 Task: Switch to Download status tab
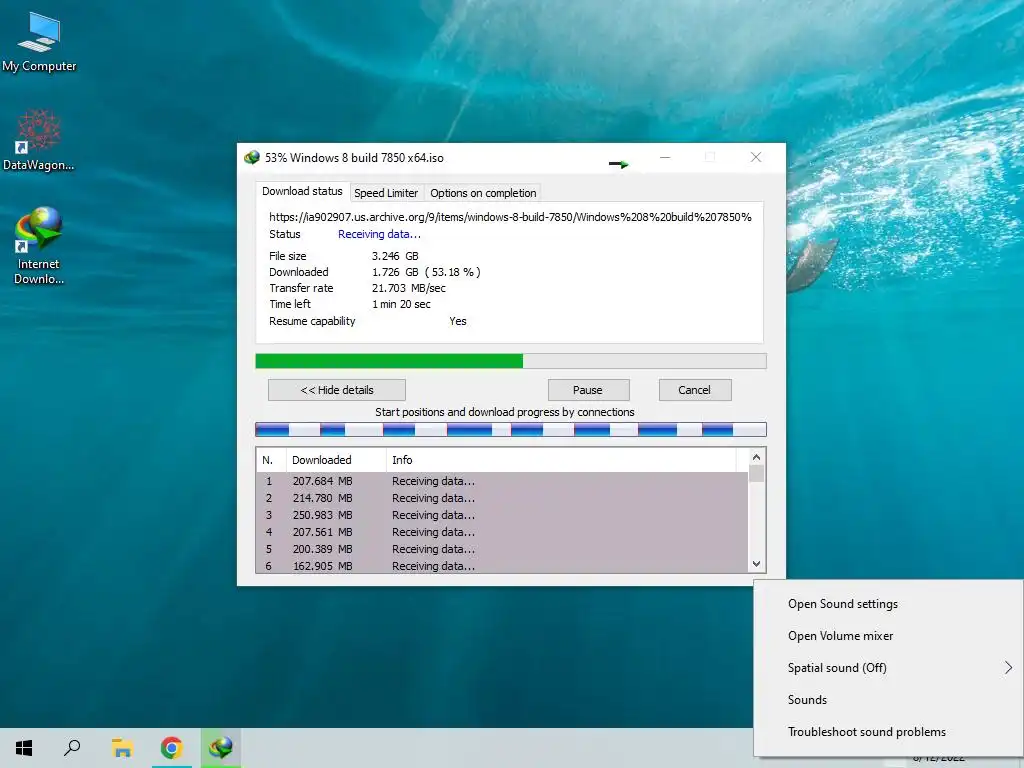tap(302, 191)
